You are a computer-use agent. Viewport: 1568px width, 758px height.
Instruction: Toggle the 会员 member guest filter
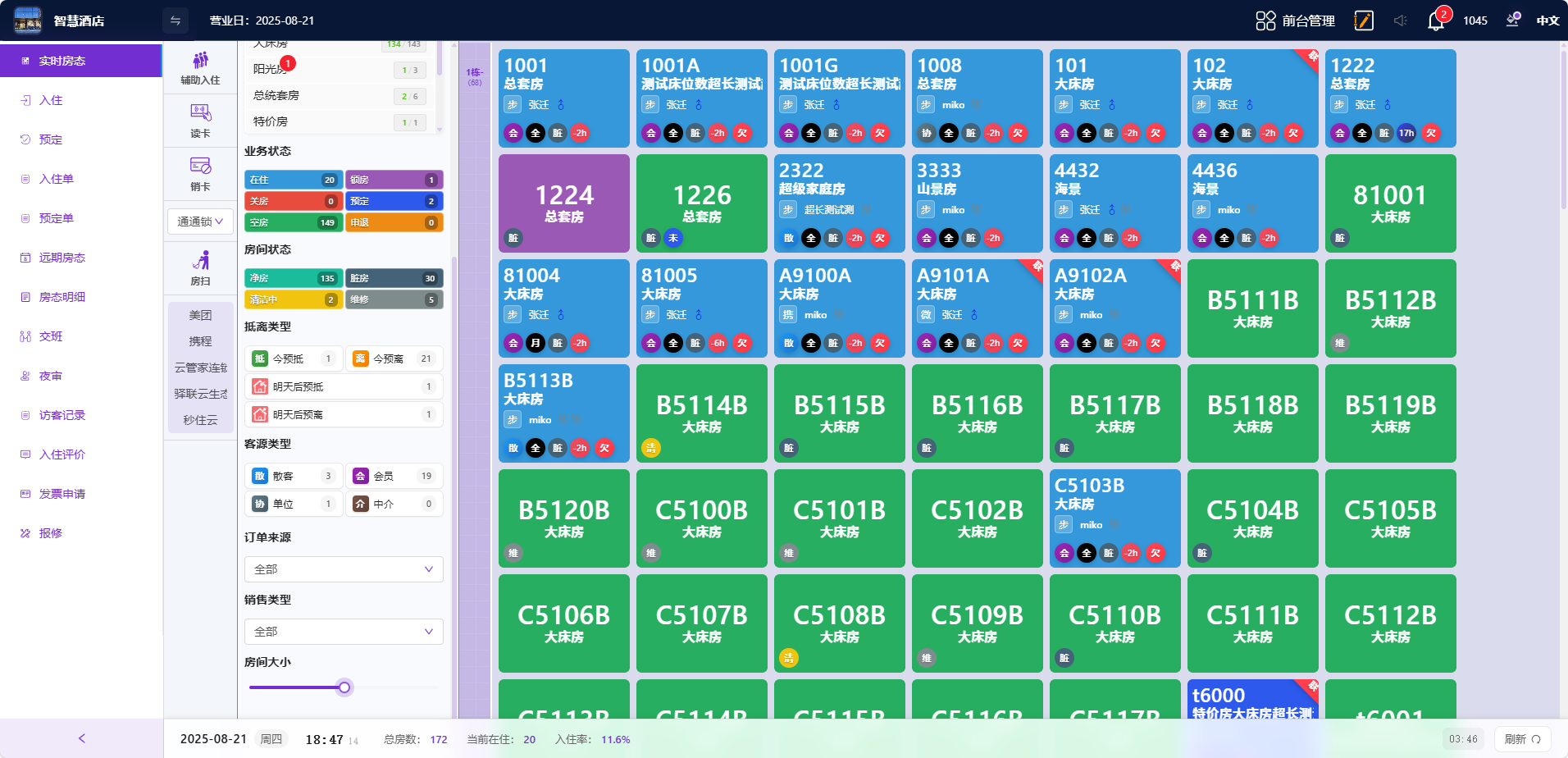coord(394,476)
